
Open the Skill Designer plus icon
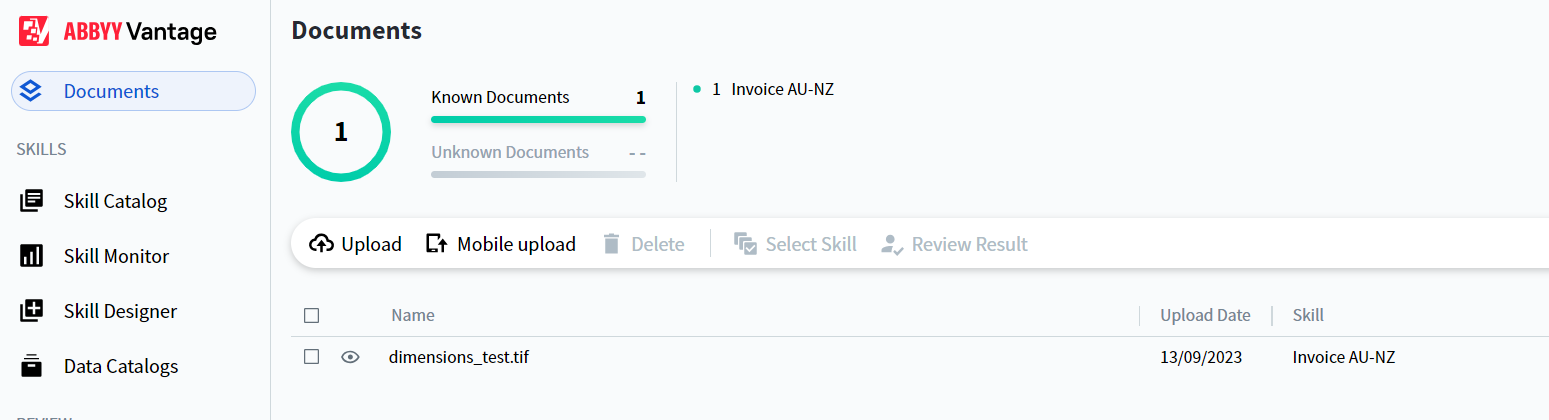click(31, 311)
